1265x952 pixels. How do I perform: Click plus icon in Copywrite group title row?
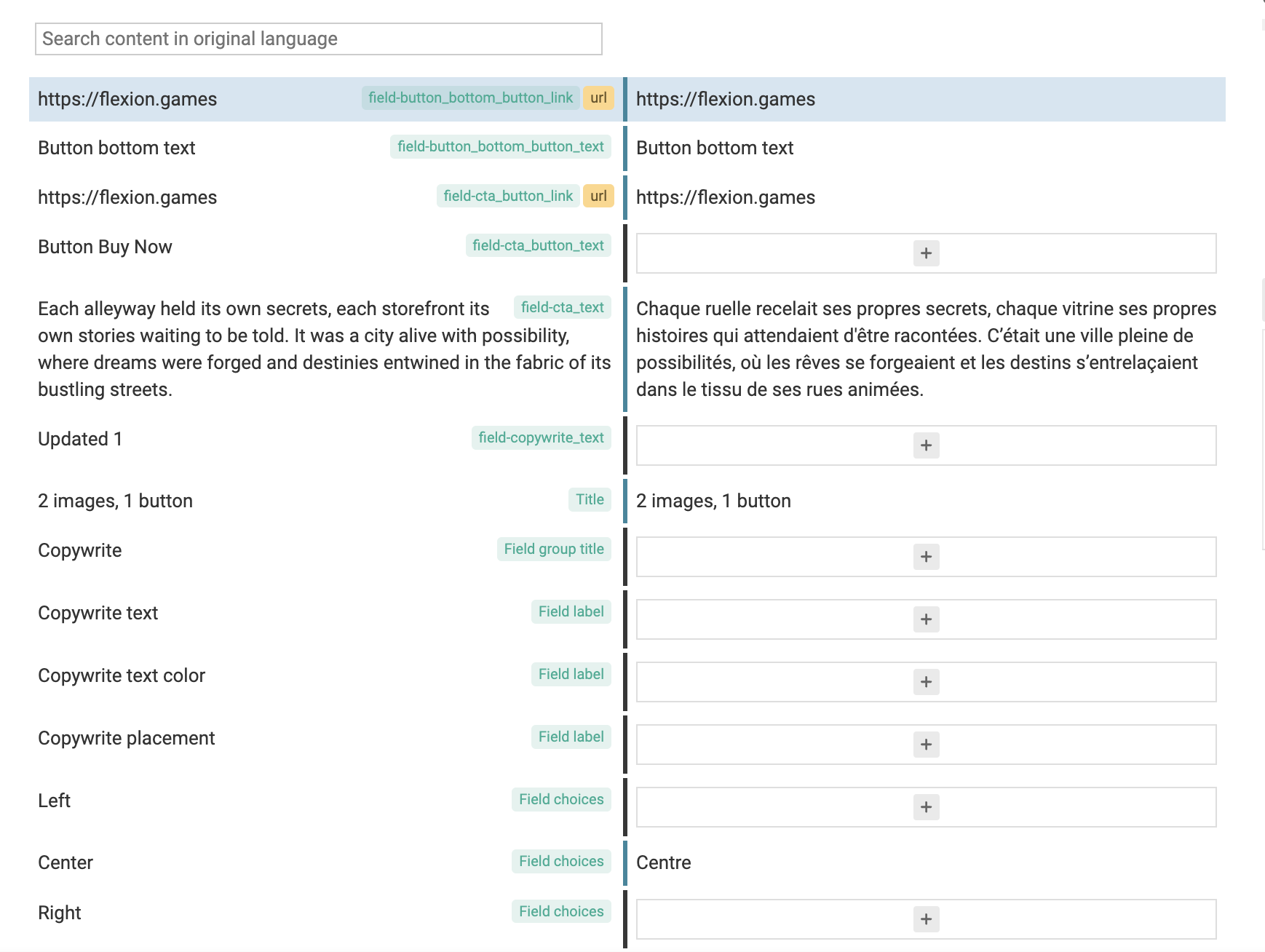(926, 557)
